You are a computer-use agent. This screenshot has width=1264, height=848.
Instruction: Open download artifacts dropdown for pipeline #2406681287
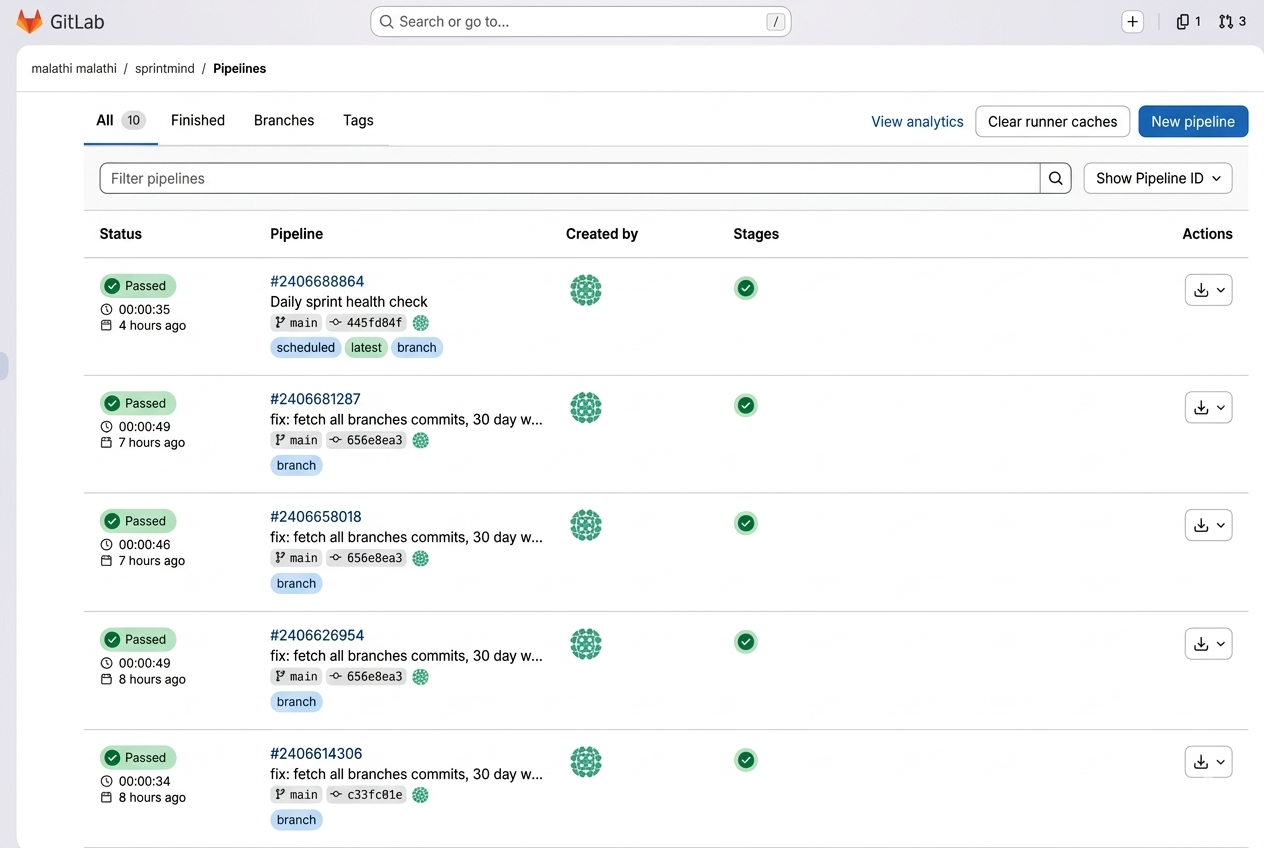coord(1208,407)
